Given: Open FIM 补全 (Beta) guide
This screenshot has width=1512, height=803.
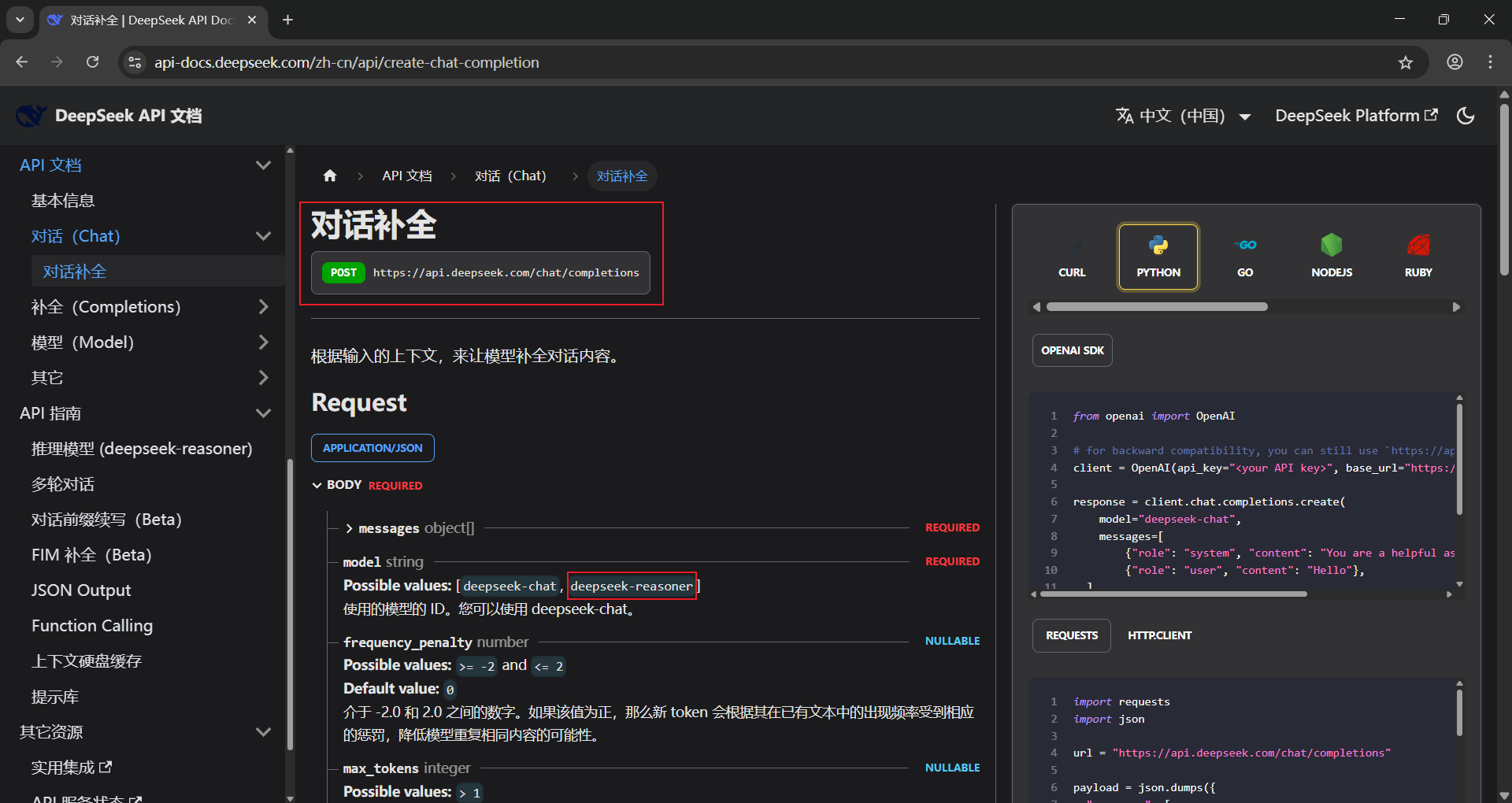Looking at the screenshot, I should click(91, 555).
